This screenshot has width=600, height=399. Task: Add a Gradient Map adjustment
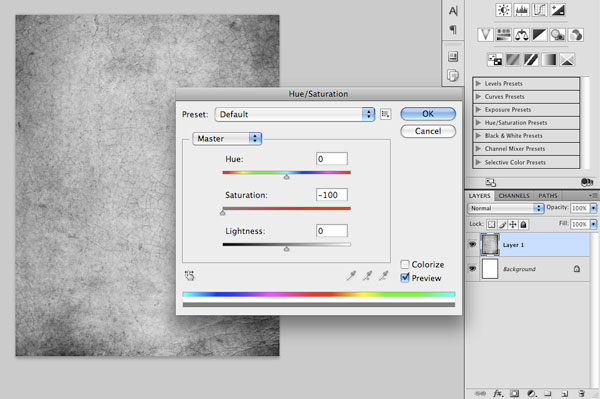tap(549, 60)
